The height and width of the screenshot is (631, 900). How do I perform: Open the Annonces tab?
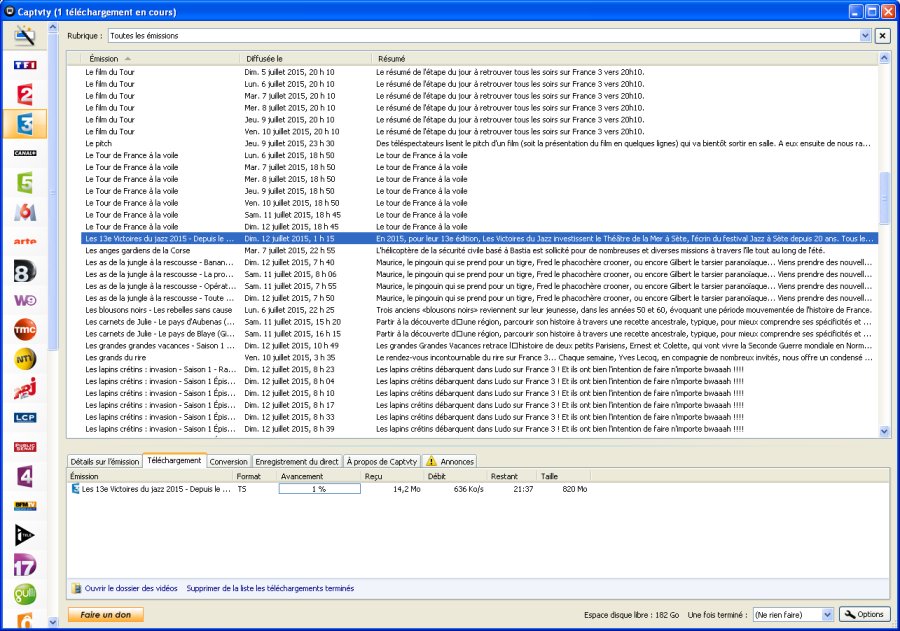tap(450, 461)
